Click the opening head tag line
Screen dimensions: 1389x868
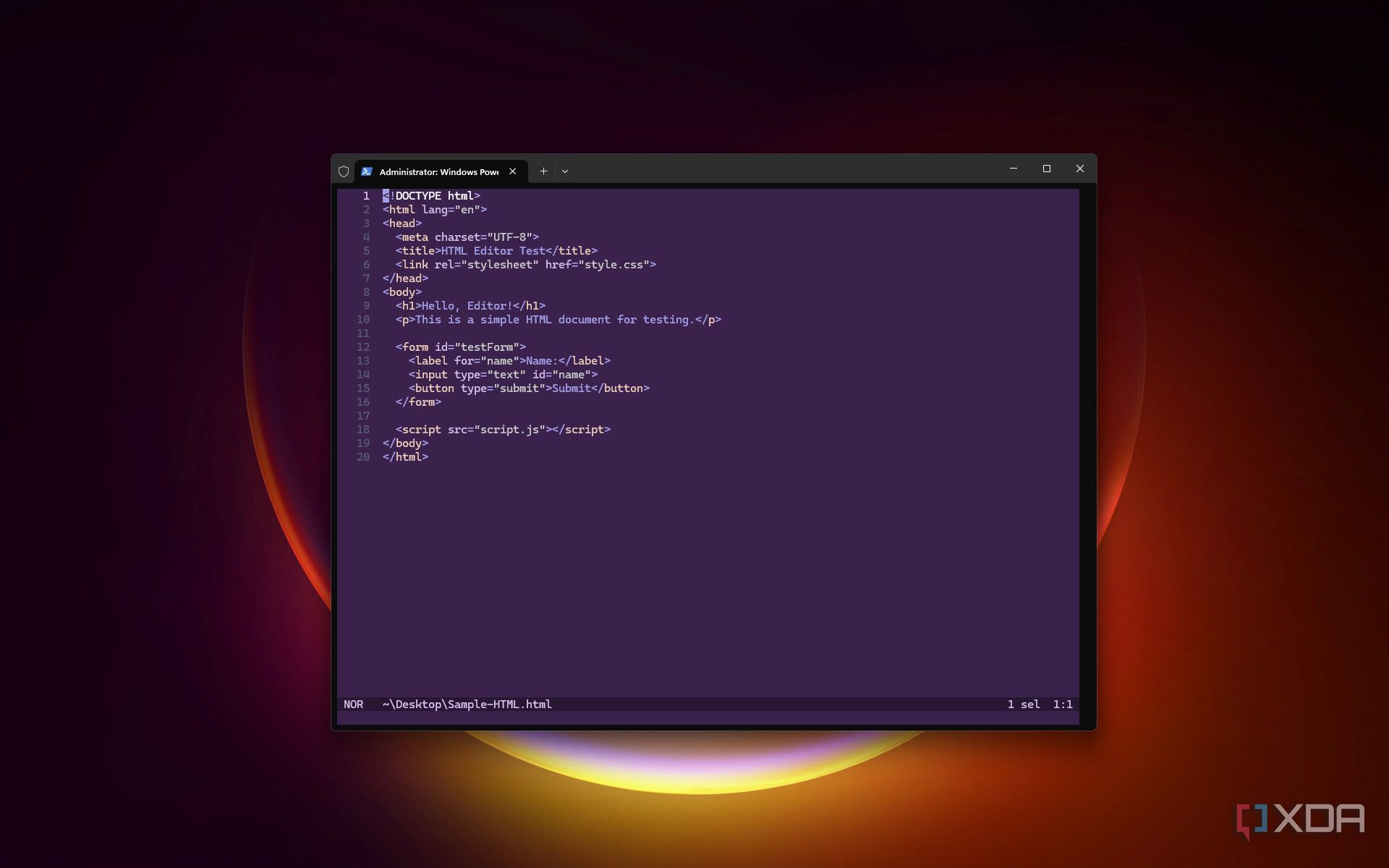(x=402, y=224)
